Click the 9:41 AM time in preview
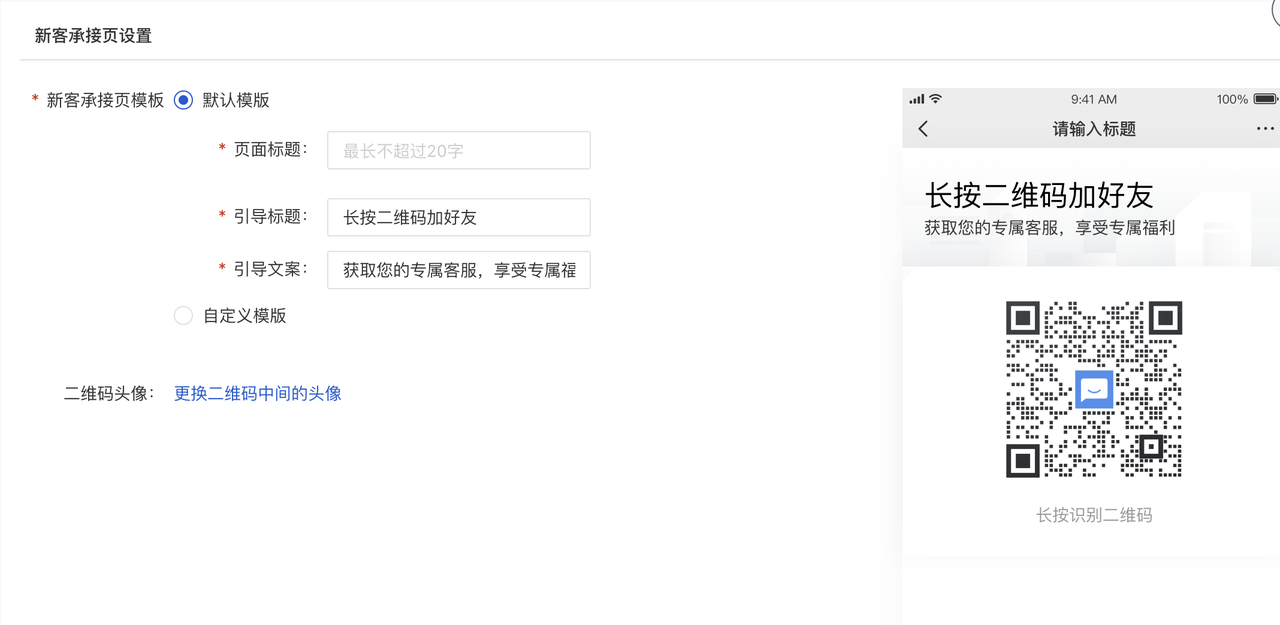This screenshot has height=625, width=1280. point(1094,99)
